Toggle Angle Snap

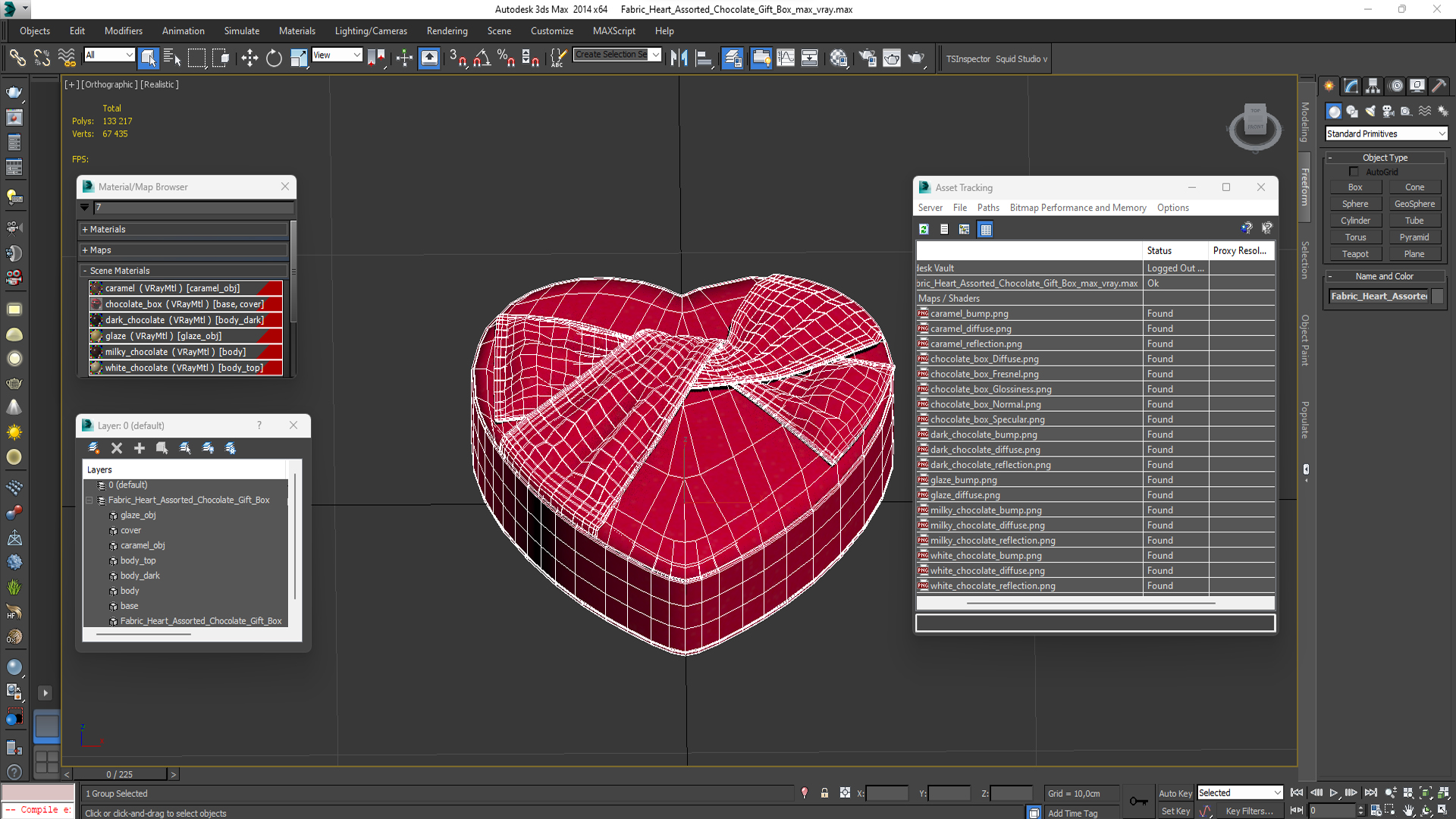pos(482,58)
